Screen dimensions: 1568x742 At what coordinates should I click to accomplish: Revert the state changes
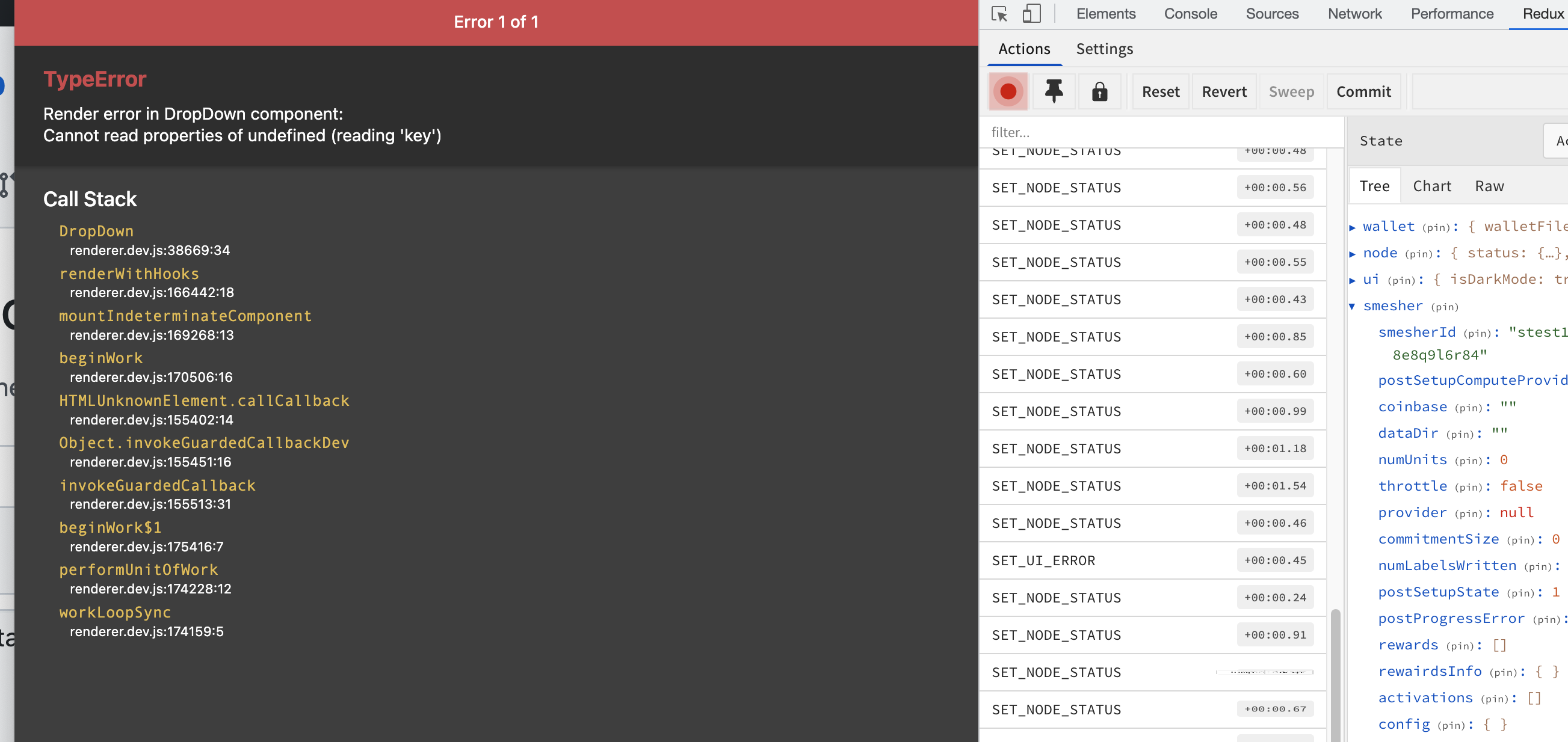[x=1223, y=91]
